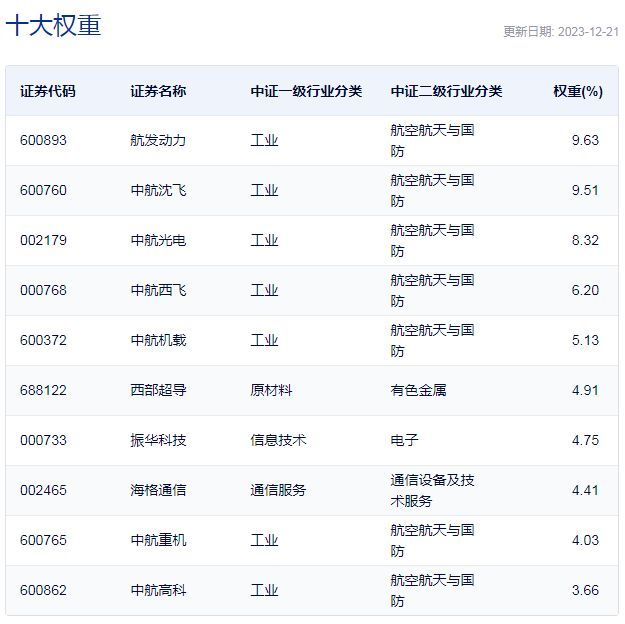Click the 有色金属 sub-industry cell
This screenshot has width=625, height=624.
(x=419, y=390)
